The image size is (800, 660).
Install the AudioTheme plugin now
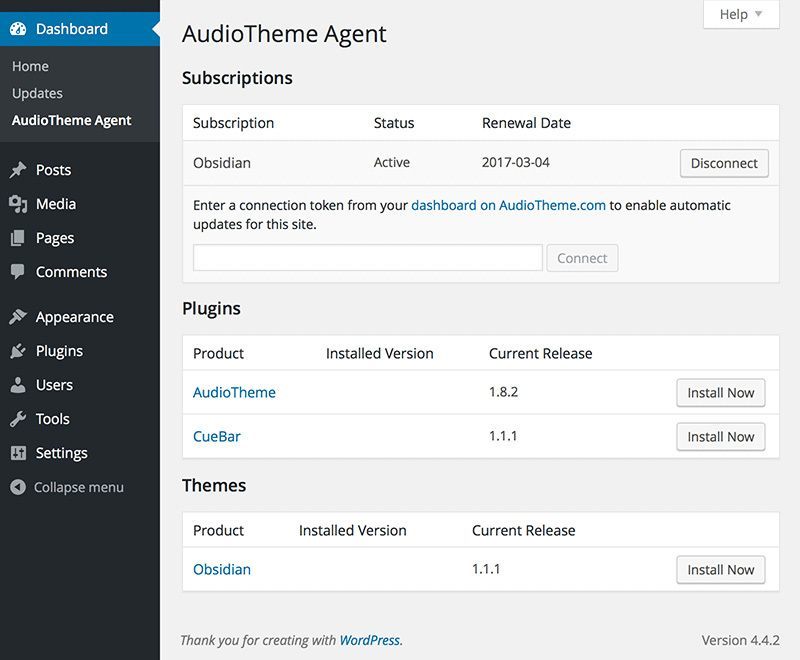coord(720,393)
